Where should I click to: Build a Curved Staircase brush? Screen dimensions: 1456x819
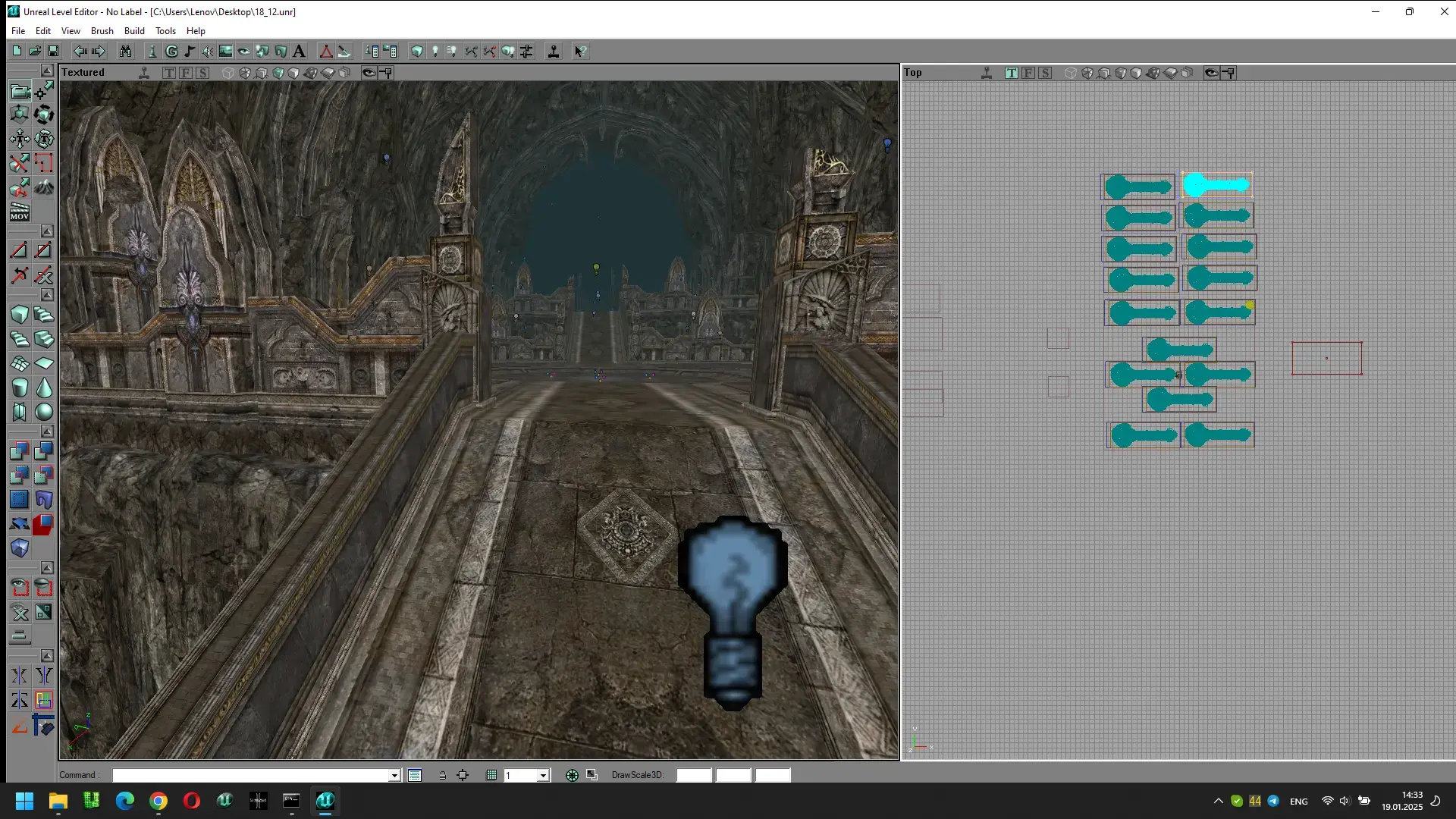click(44, 315)
